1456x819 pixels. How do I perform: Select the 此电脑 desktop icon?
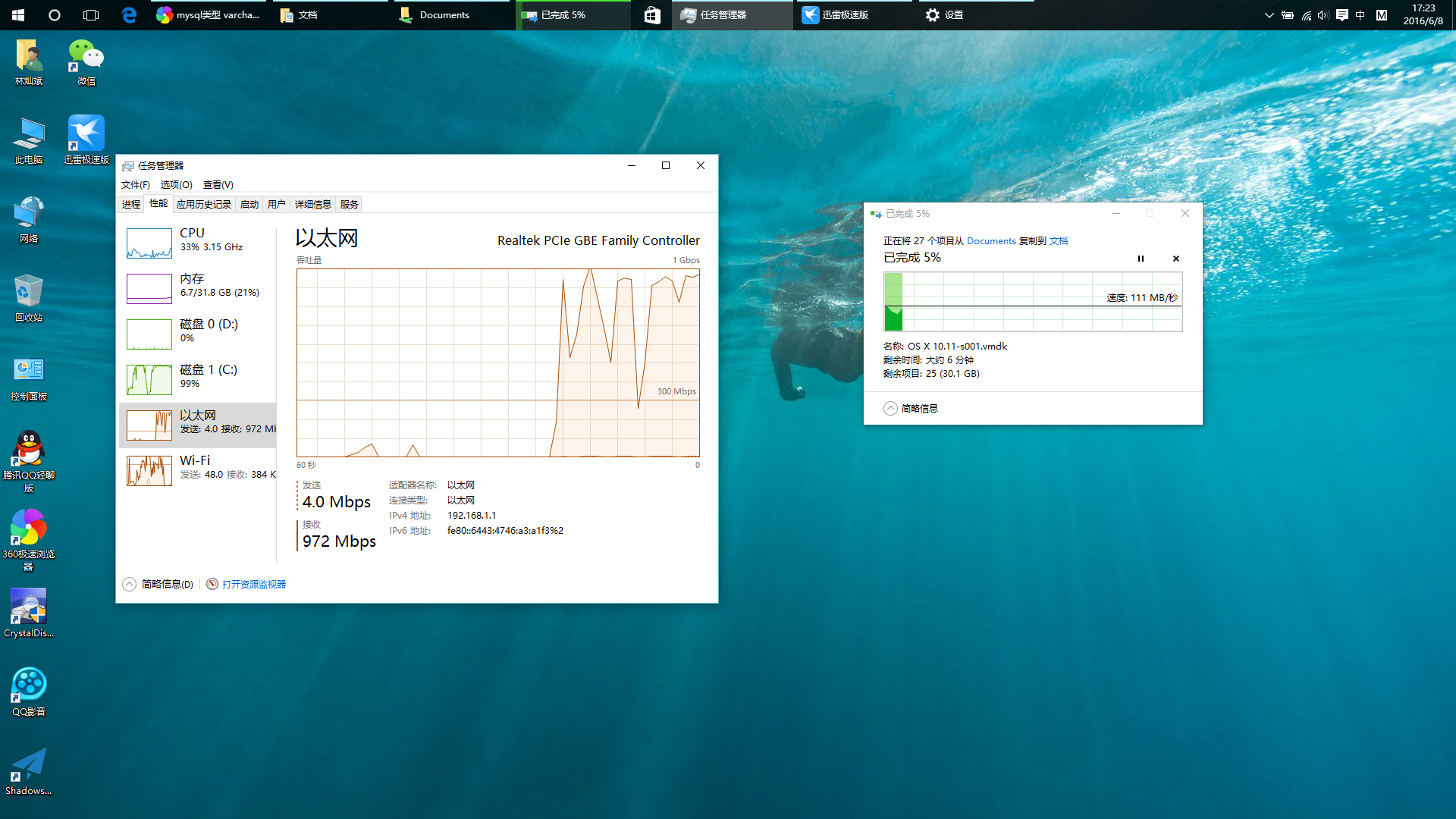point(29,141)
